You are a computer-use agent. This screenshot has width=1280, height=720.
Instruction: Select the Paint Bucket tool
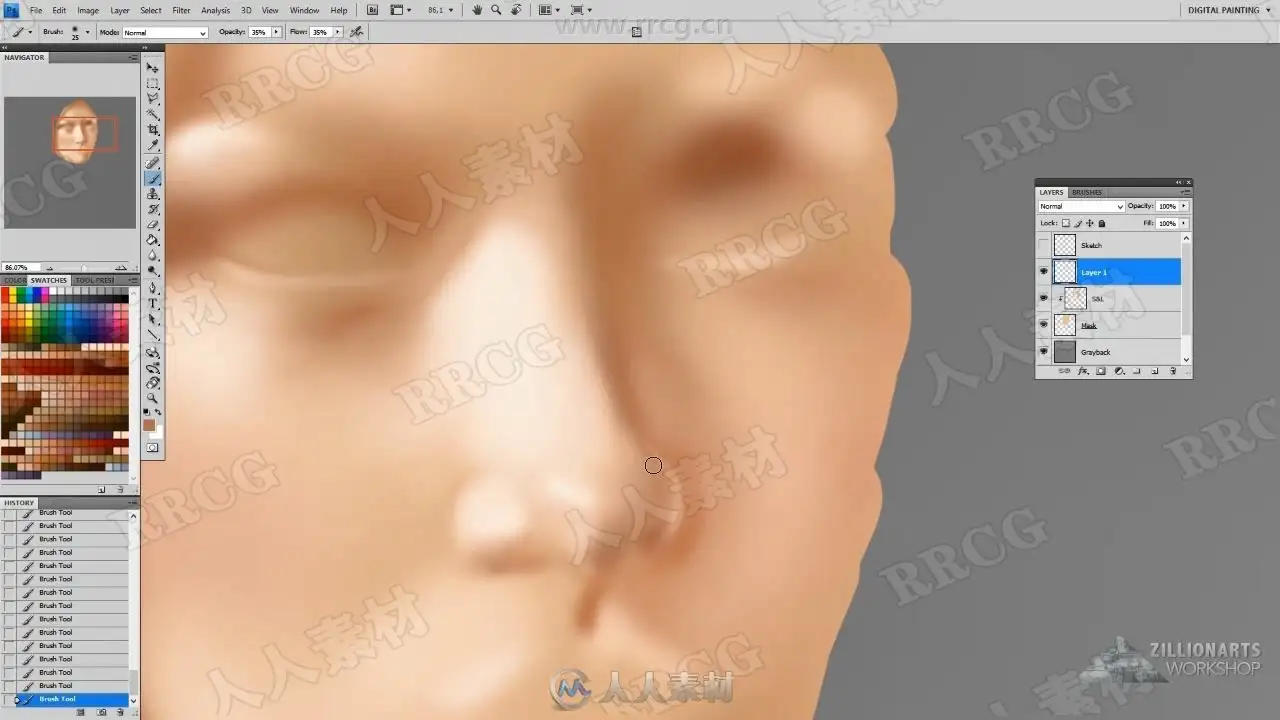(x=153, y=240)
